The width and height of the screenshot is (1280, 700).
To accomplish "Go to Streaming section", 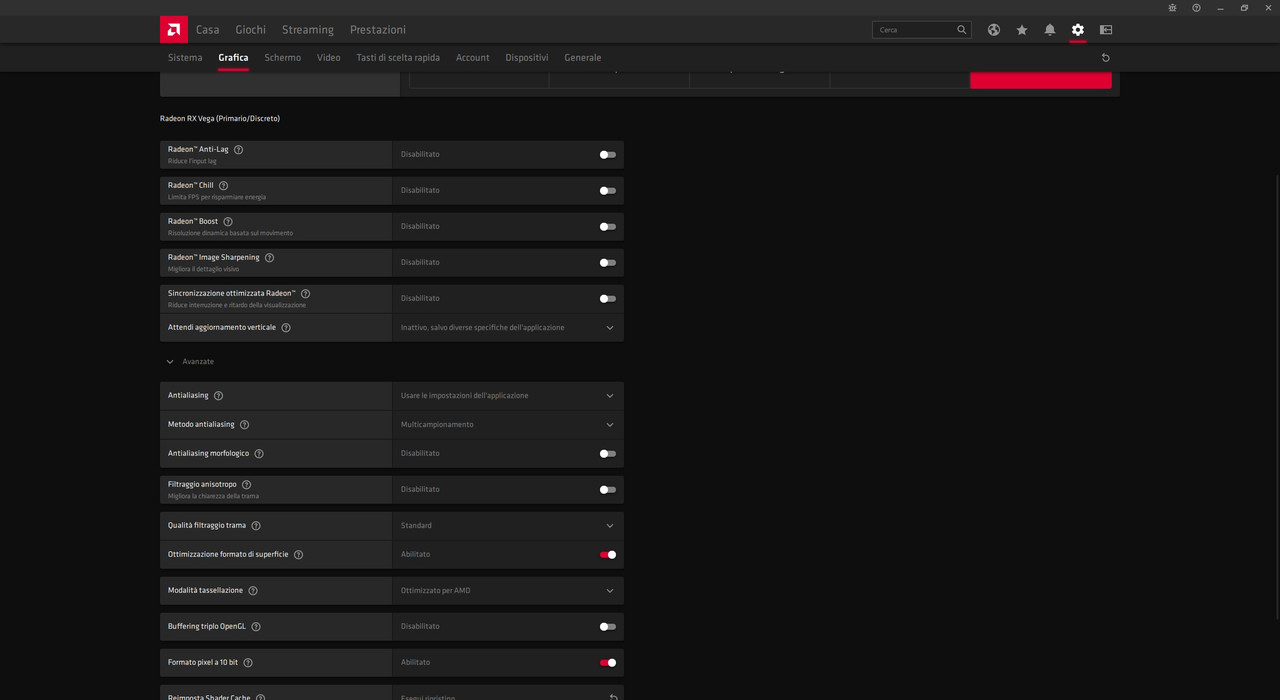I will [308, 30].
